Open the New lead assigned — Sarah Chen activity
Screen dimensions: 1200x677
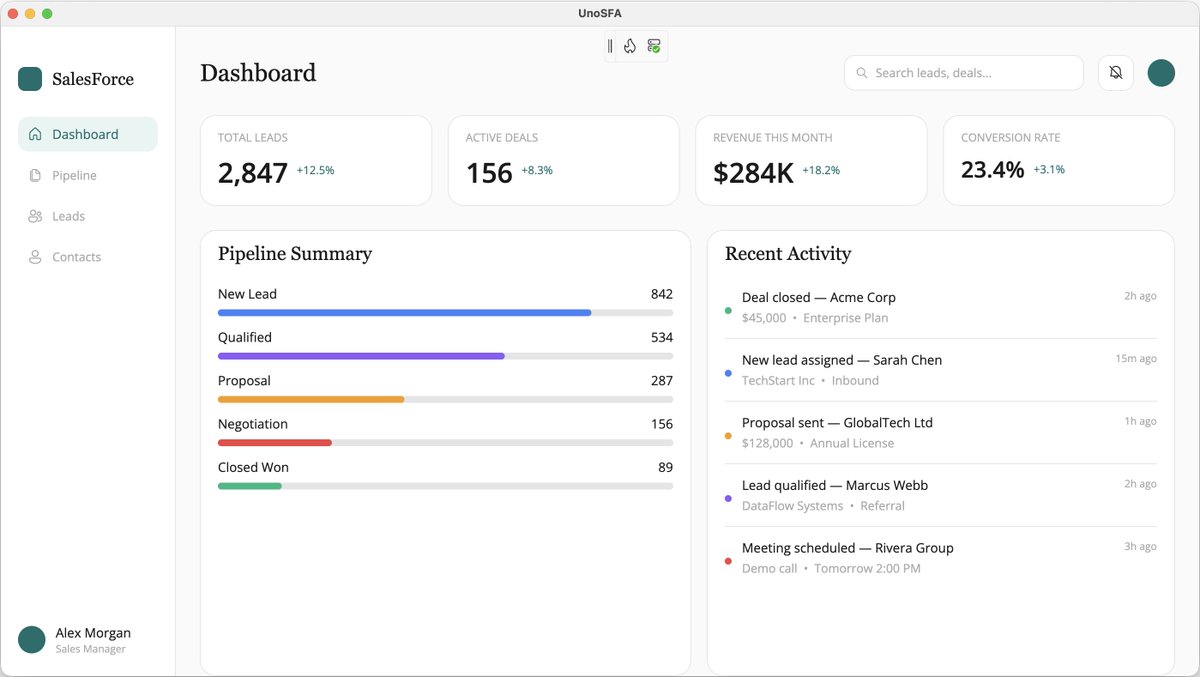click(x=941, y=370)
